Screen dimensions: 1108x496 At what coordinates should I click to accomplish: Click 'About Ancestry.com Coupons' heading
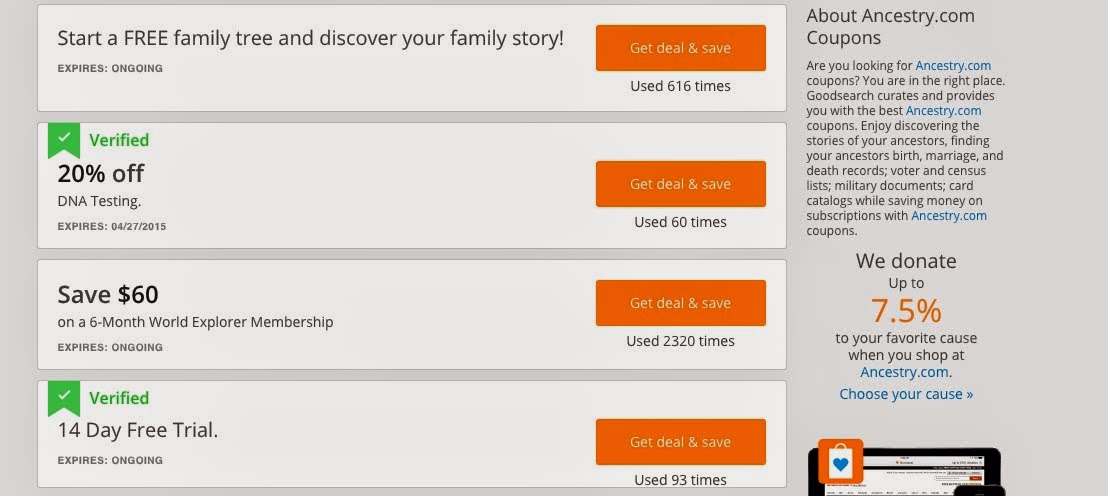coord(890,27)
